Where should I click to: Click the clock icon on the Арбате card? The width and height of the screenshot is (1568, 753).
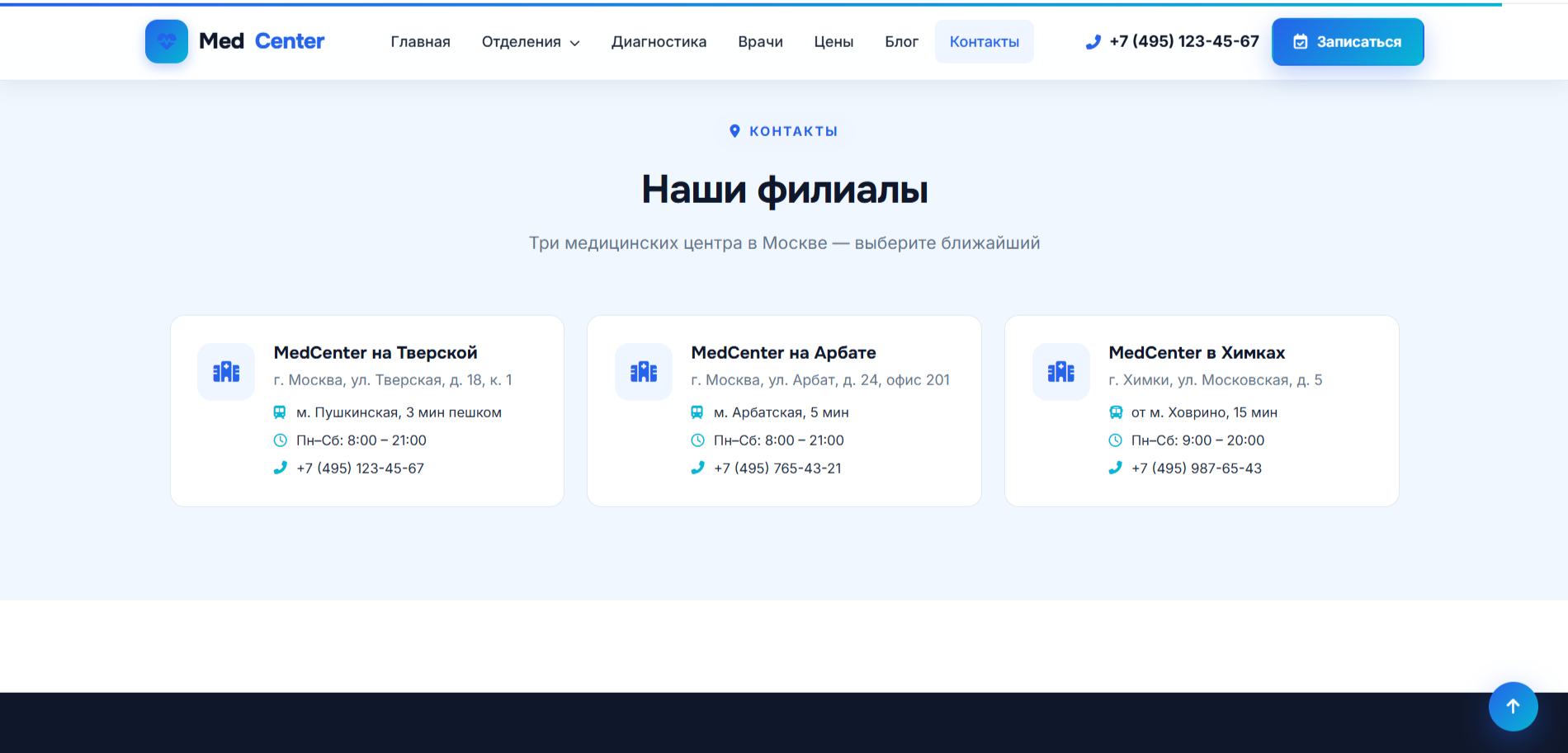click(x=697, y=440)
